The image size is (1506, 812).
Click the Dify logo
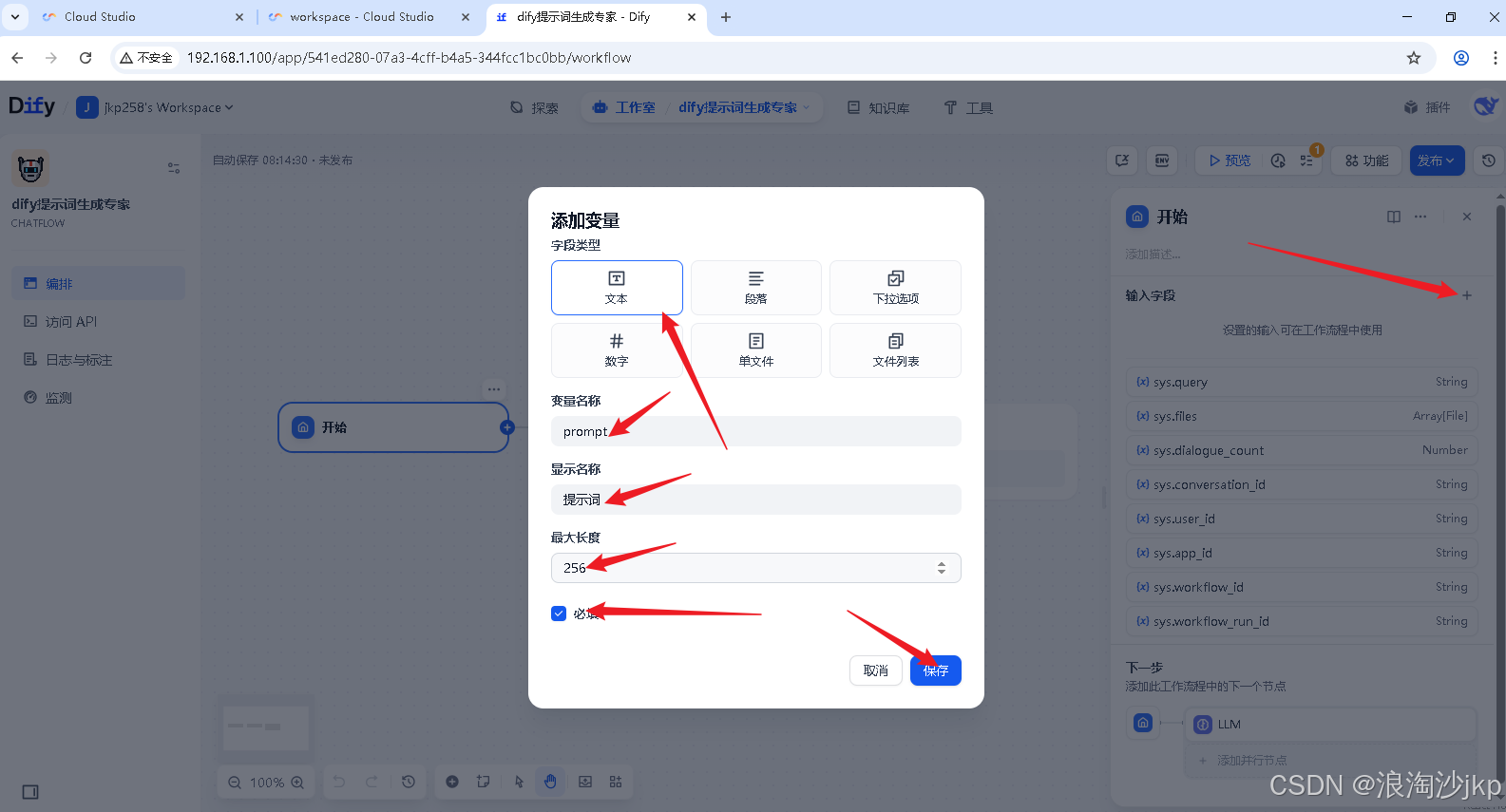(31, 106)
